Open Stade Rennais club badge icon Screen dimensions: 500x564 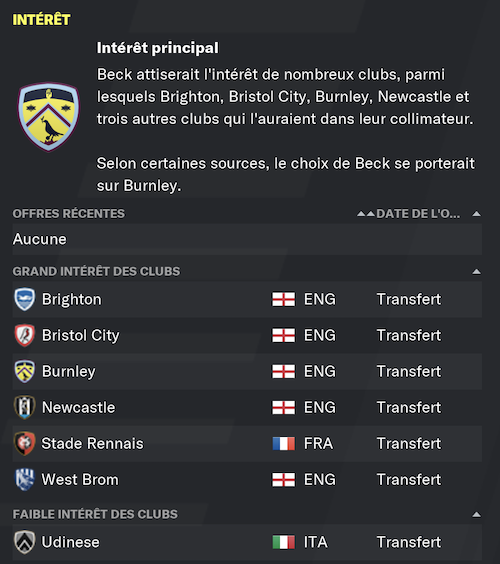pos(24,444)
